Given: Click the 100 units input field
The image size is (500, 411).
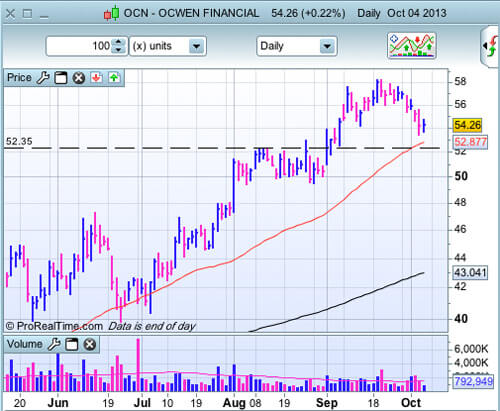Looking at the screenshot, I should click(80, 46).
